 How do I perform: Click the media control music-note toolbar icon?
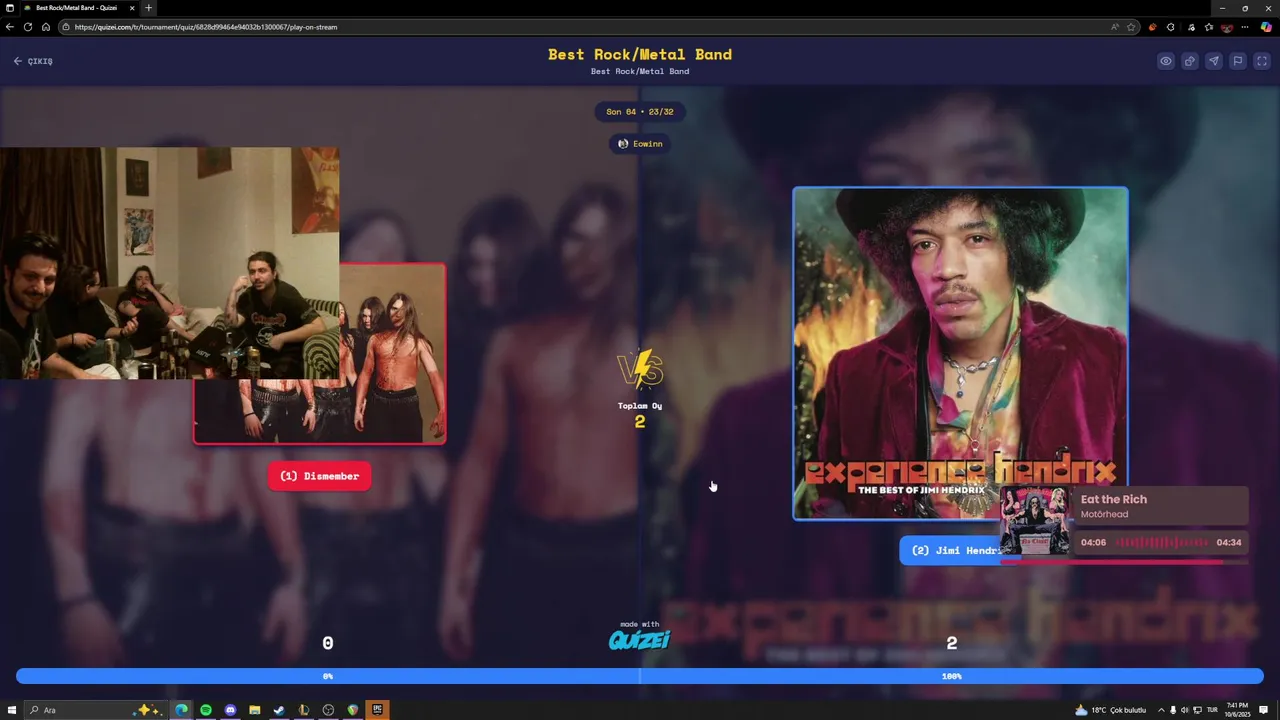coord(1190,27)
